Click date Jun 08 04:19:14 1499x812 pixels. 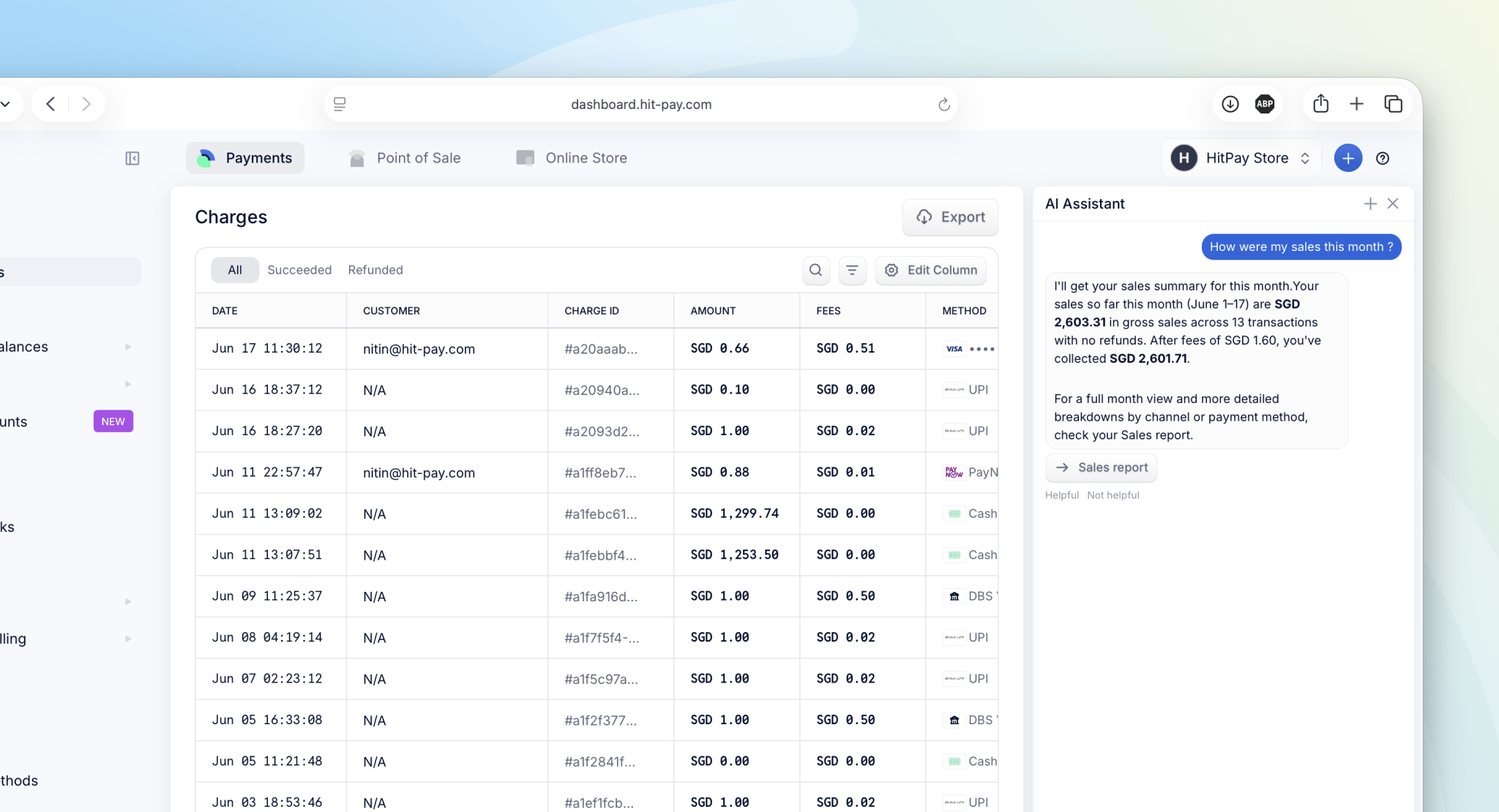(267, 637)
